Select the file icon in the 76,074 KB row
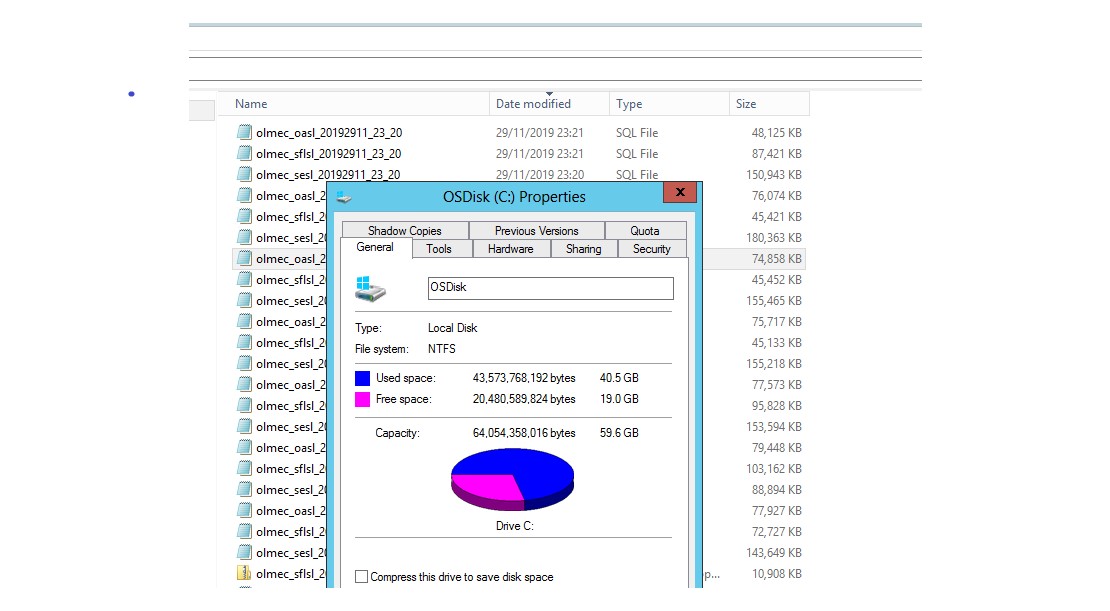The image size is (1110, 611). pos(244,195)
